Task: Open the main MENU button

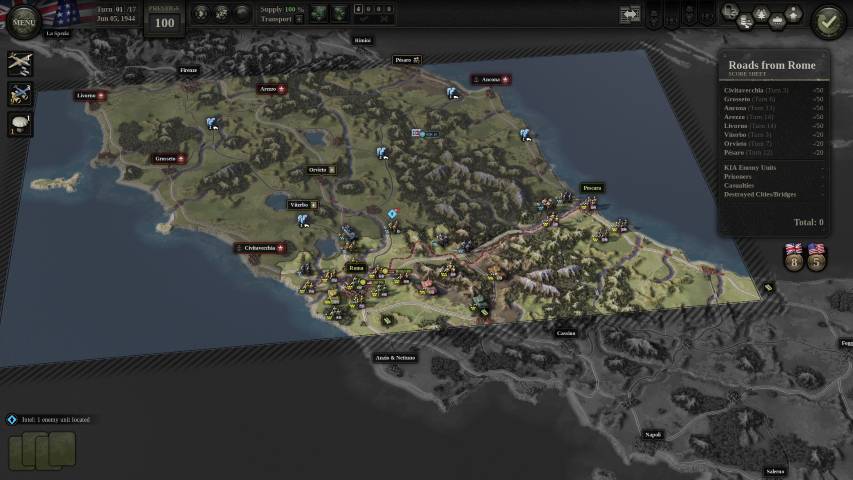Action: pos(23,20)
